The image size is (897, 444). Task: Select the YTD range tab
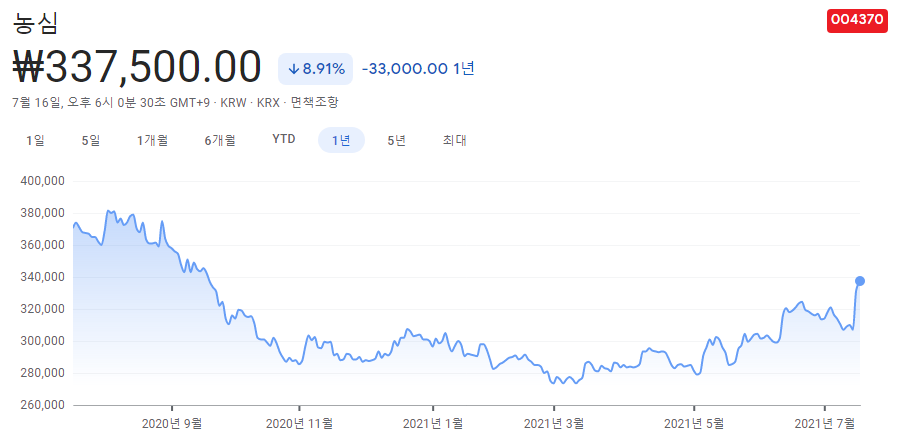284,140
